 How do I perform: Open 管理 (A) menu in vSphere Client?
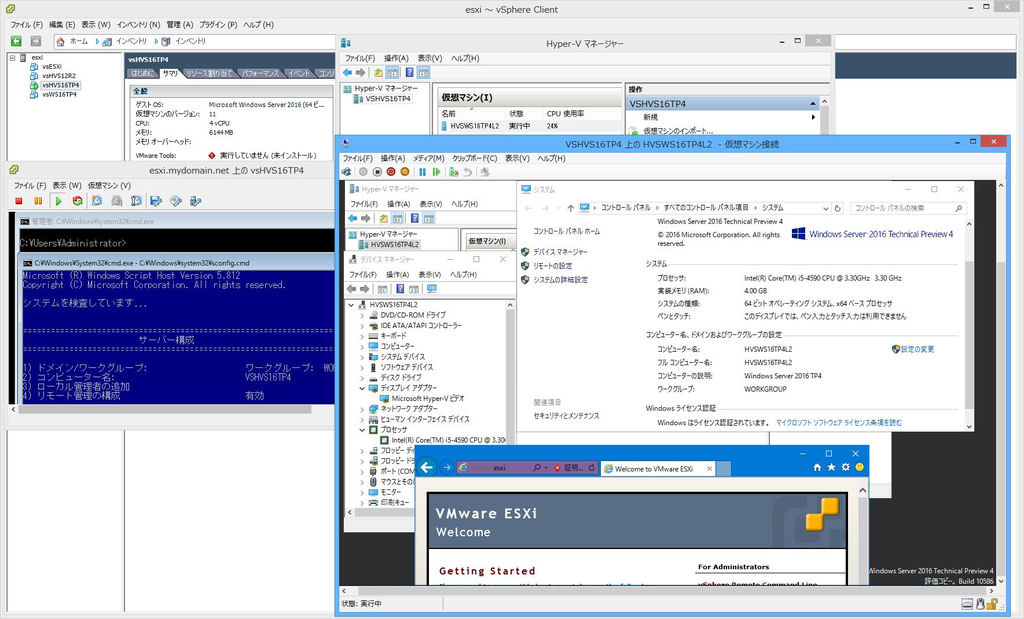point(180,25)
